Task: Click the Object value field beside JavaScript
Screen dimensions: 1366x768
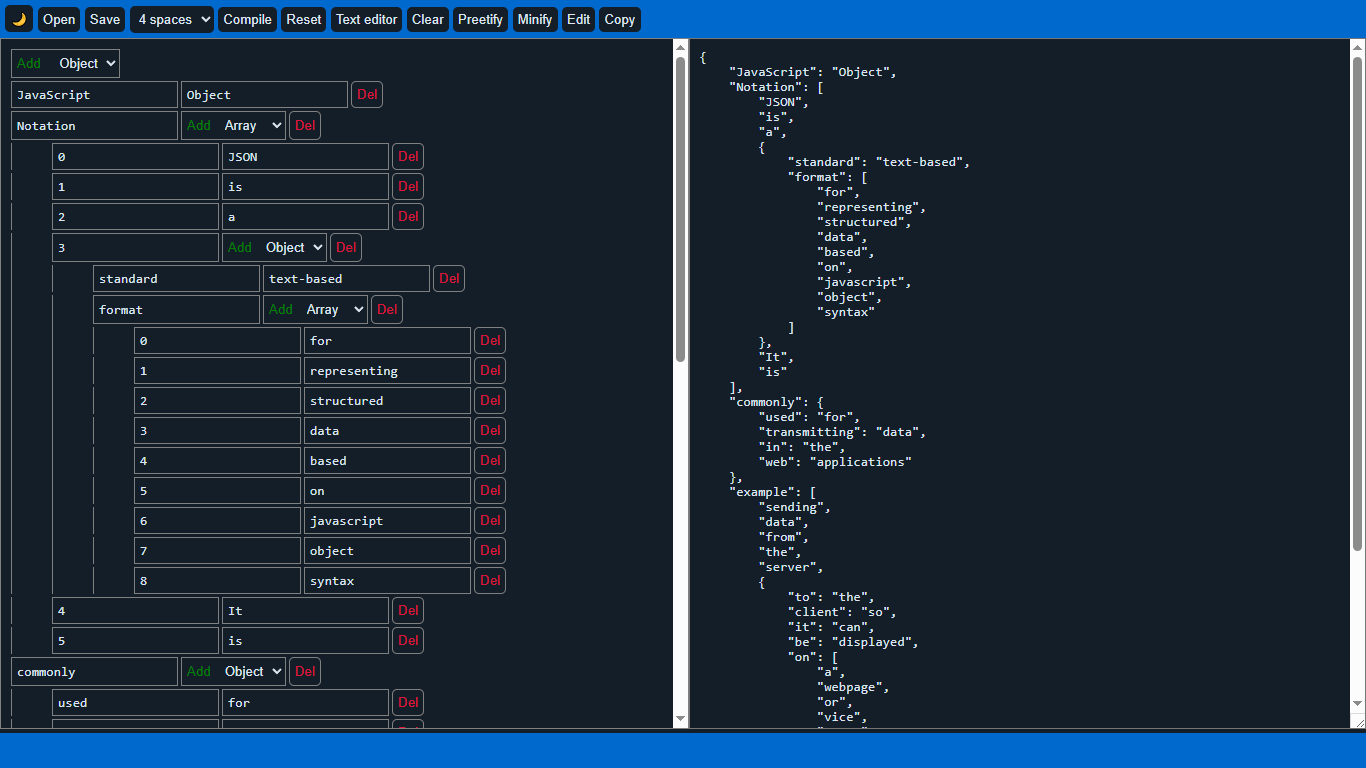Action: pyautogui.click(x=264, y=95)
